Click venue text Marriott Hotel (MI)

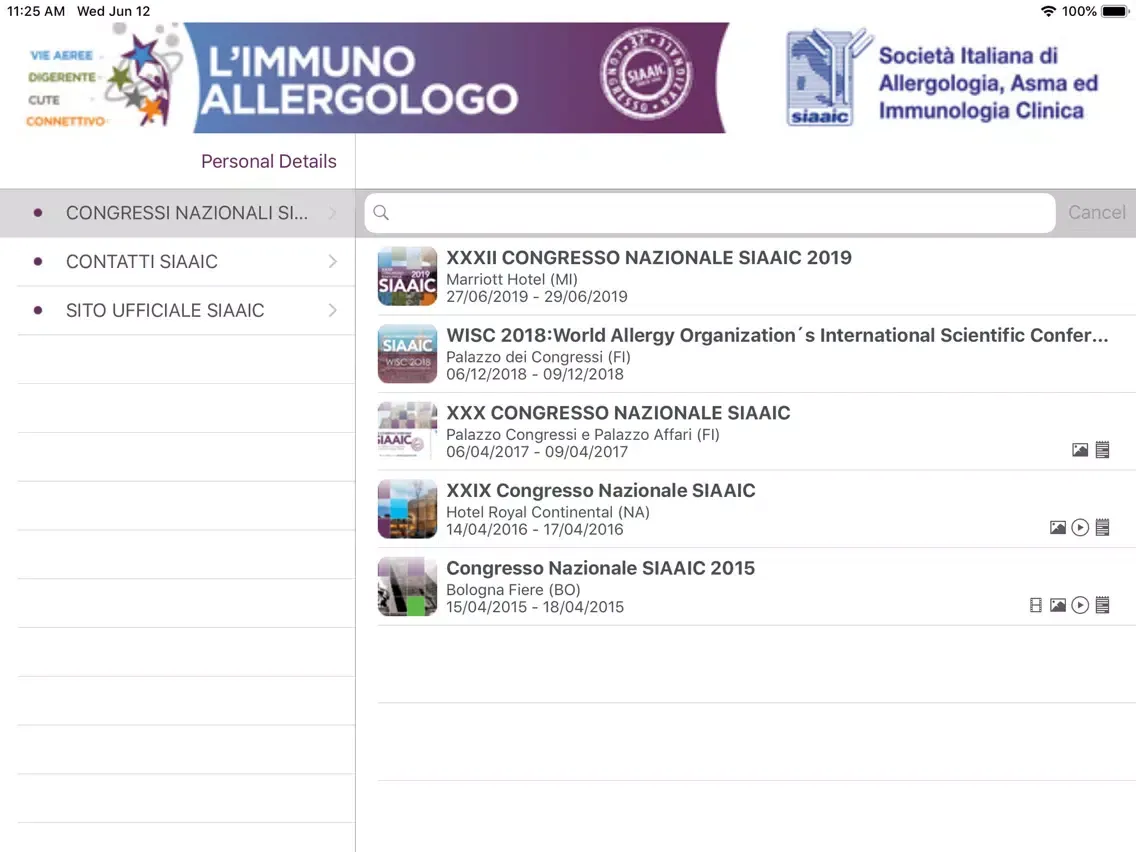pyautogui.click(x=512, y=279)
